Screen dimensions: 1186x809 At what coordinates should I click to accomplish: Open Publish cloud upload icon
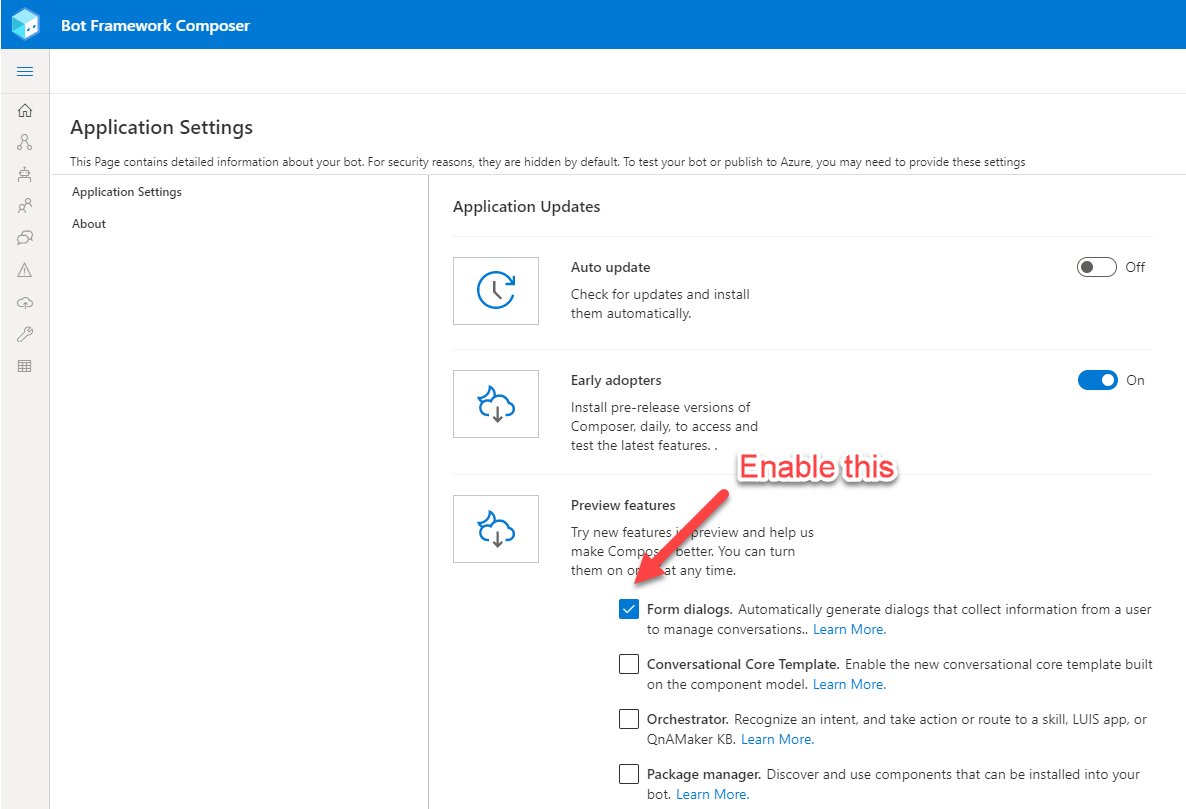(x=25, y=302)
